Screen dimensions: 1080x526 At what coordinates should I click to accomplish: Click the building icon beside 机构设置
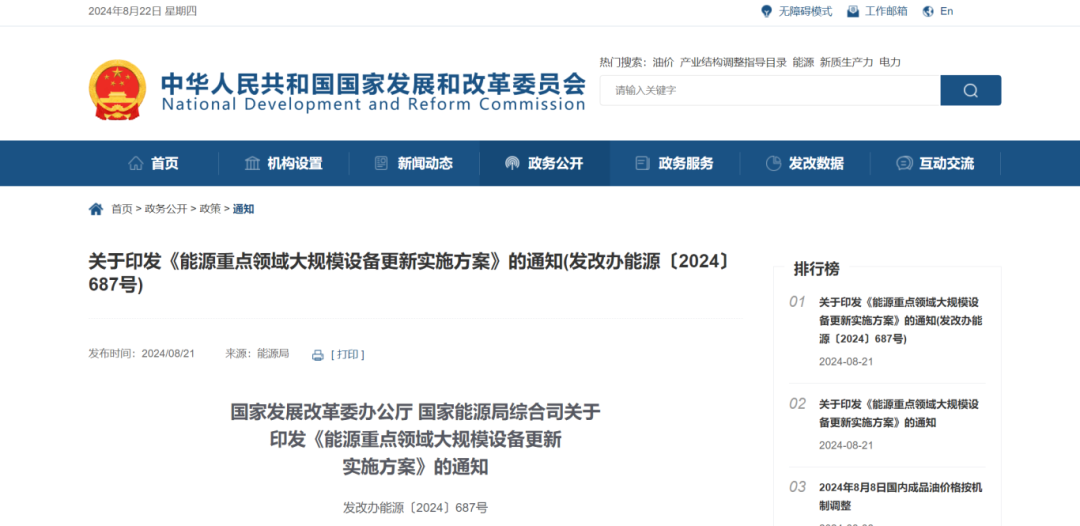[253, 163]
